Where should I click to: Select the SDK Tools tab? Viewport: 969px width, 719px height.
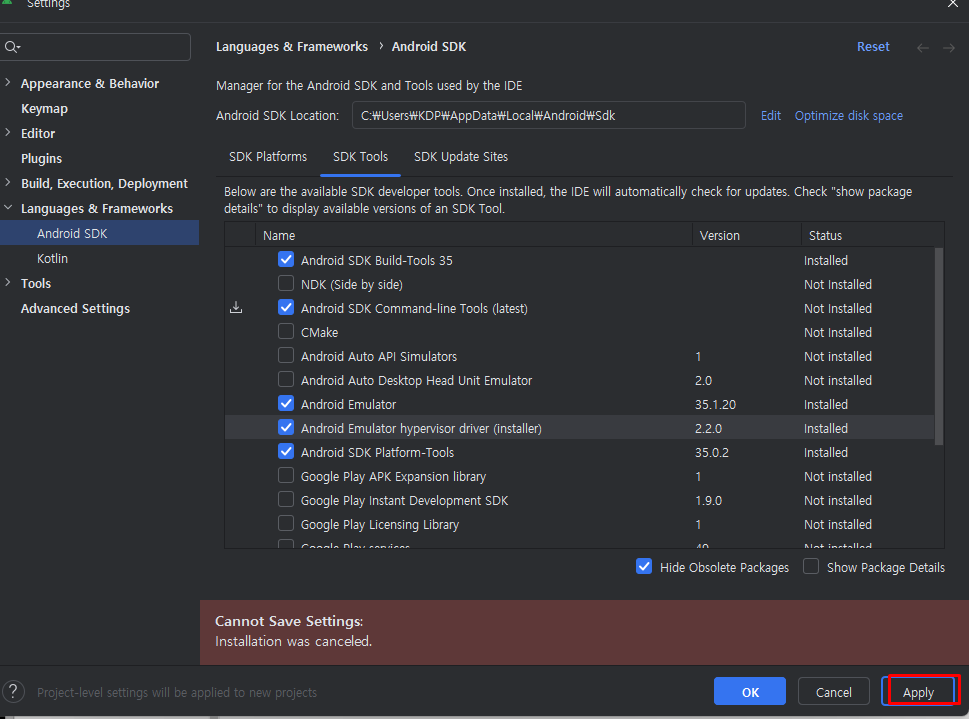coord(360,157)
